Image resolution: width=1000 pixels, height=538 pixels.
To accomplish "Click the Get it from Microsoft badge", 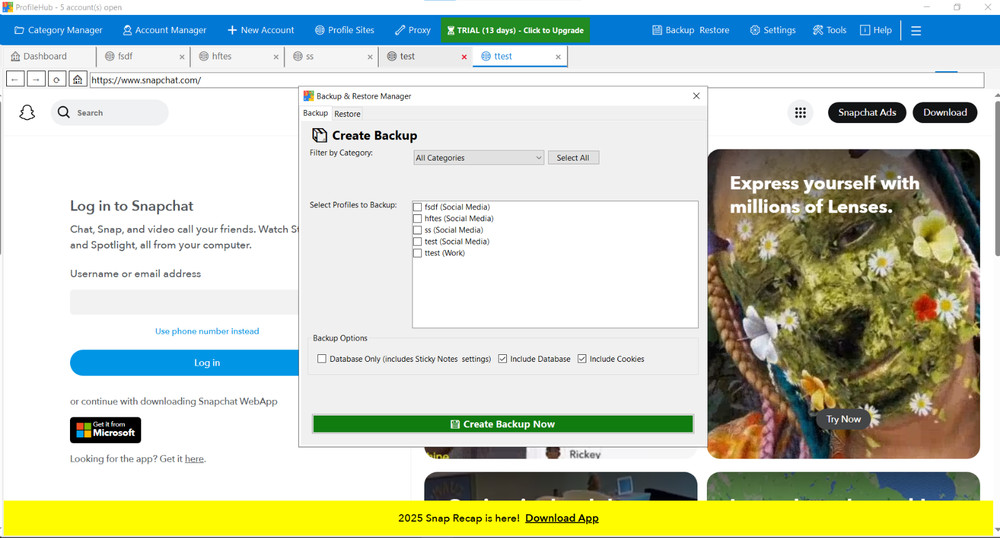I will coord(105,430).
